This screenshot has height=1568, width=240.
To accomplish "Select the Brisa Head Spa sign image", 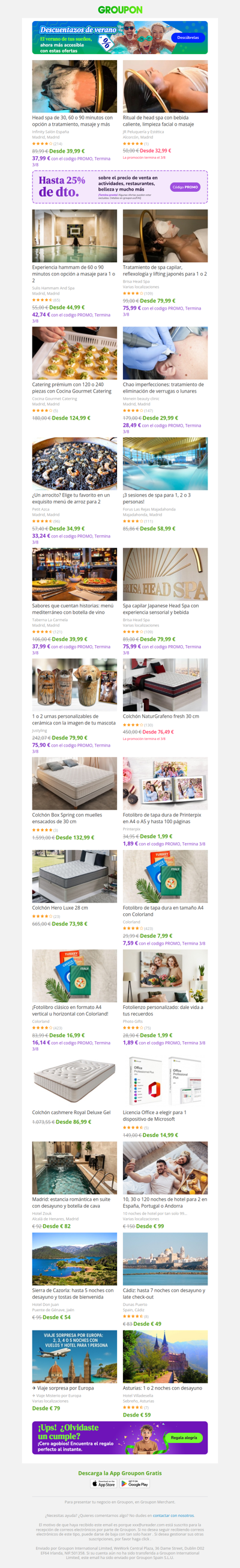I will 165,574.
